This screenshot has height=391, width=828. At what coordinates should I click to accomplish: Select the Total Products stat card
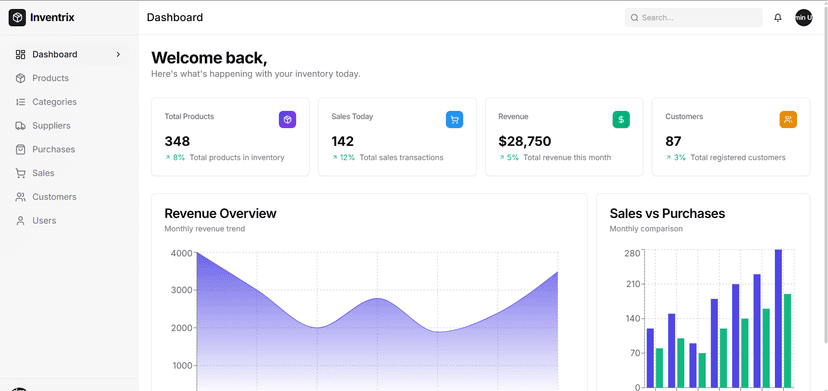tap(230, 137)
